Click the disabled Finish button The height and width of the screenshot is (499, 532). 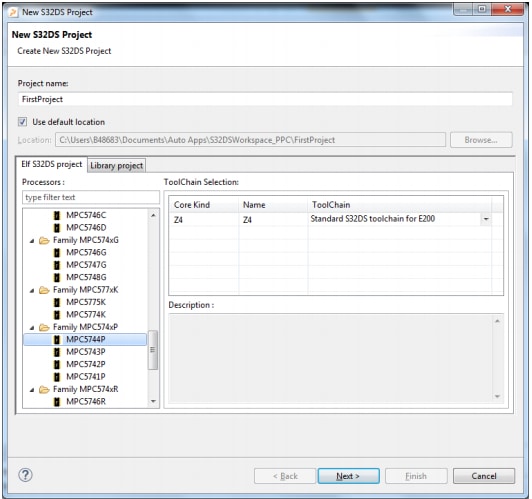[x=416, y=476]
